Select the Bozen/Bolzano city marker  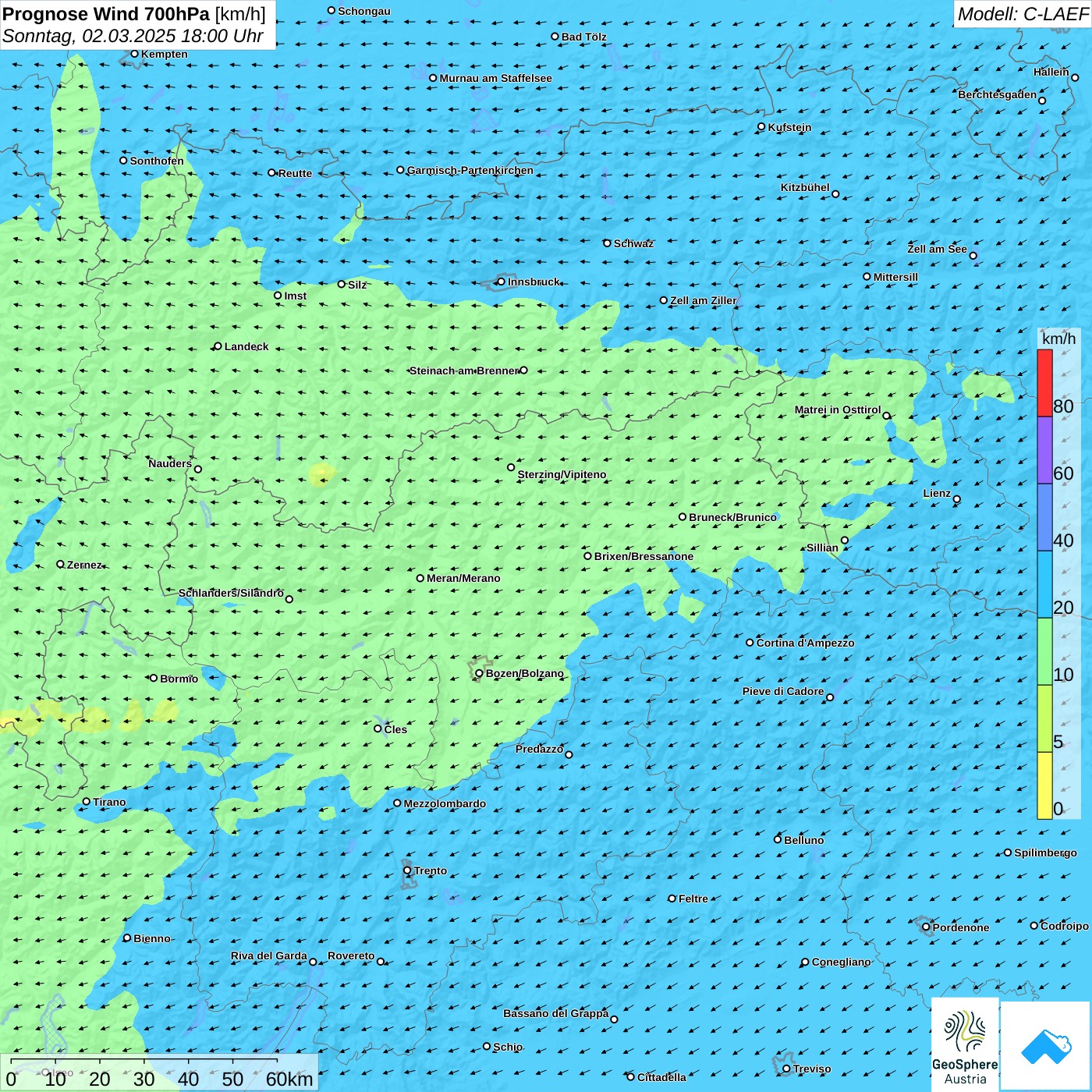[479, 673]
